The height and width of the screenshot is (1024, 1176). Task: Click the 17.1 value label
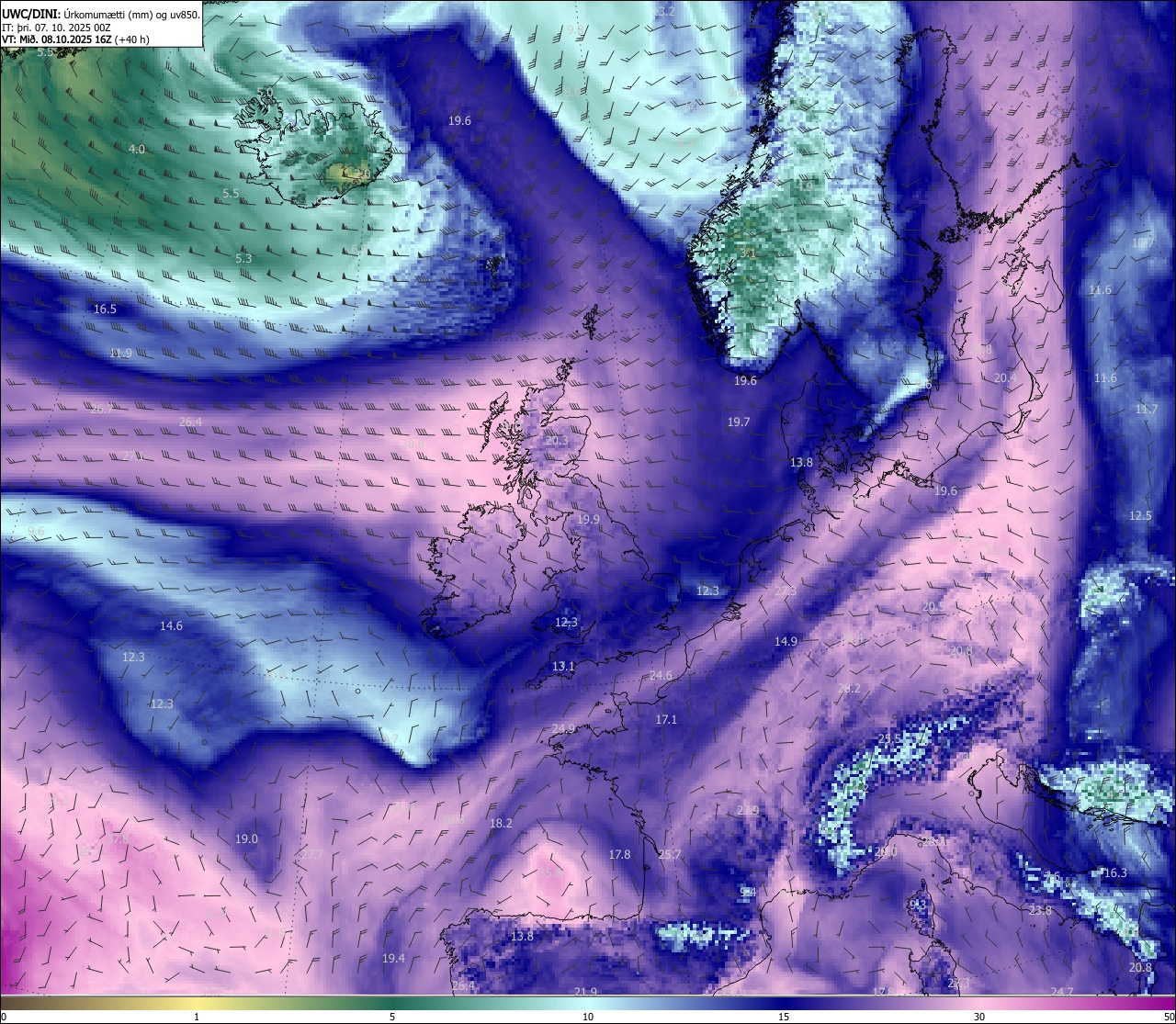(x=666, y=720)
